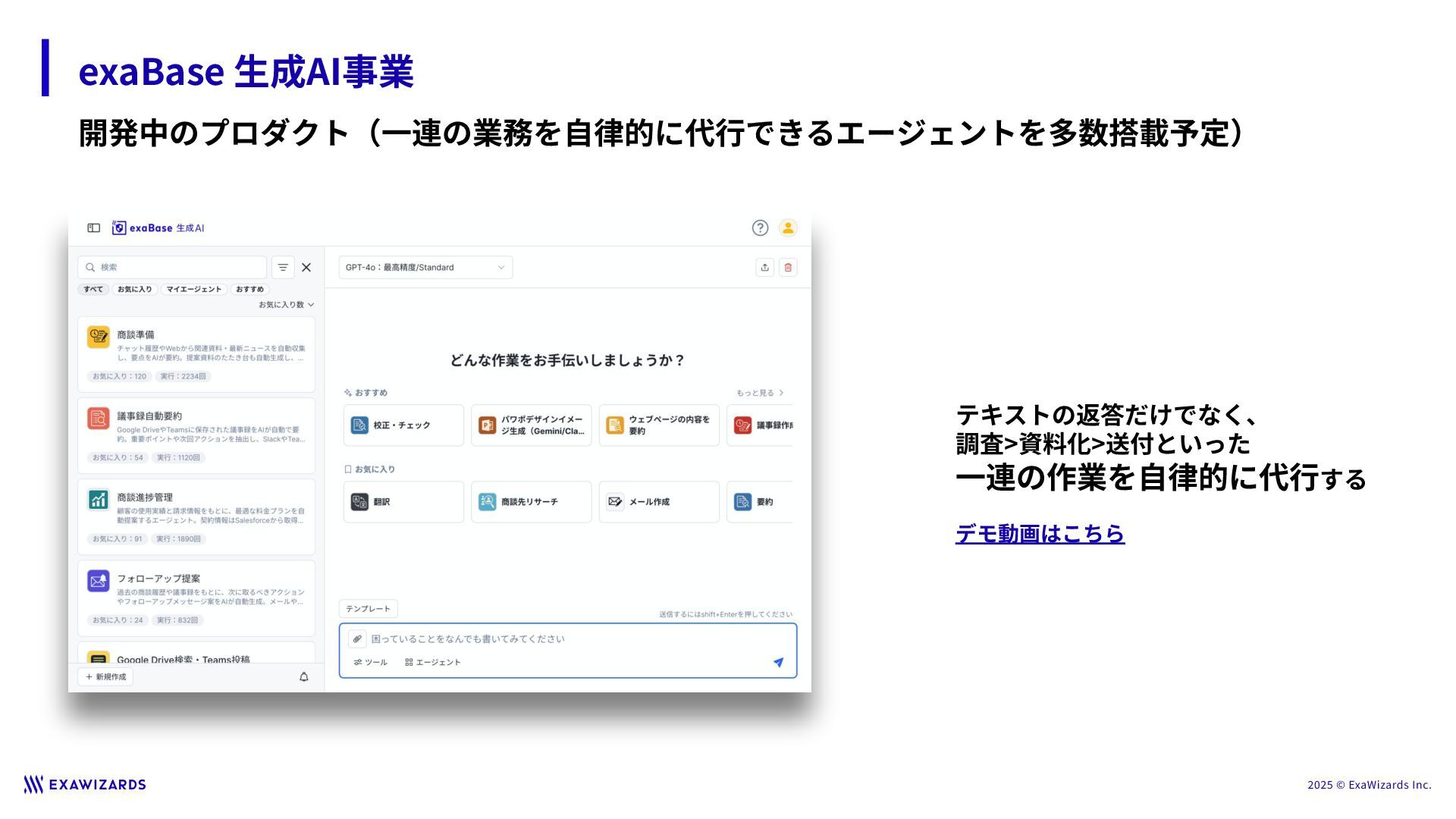Click 実行：1890回 badge
The width and height of the screenshot is (1456, 819).
point(178,539)
